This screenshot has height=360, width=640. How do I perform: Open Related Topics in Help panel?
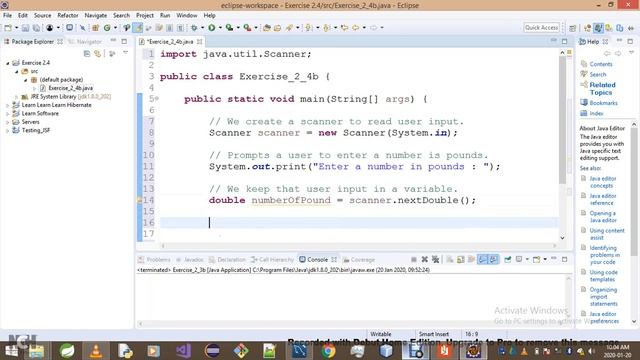[602, 89]
